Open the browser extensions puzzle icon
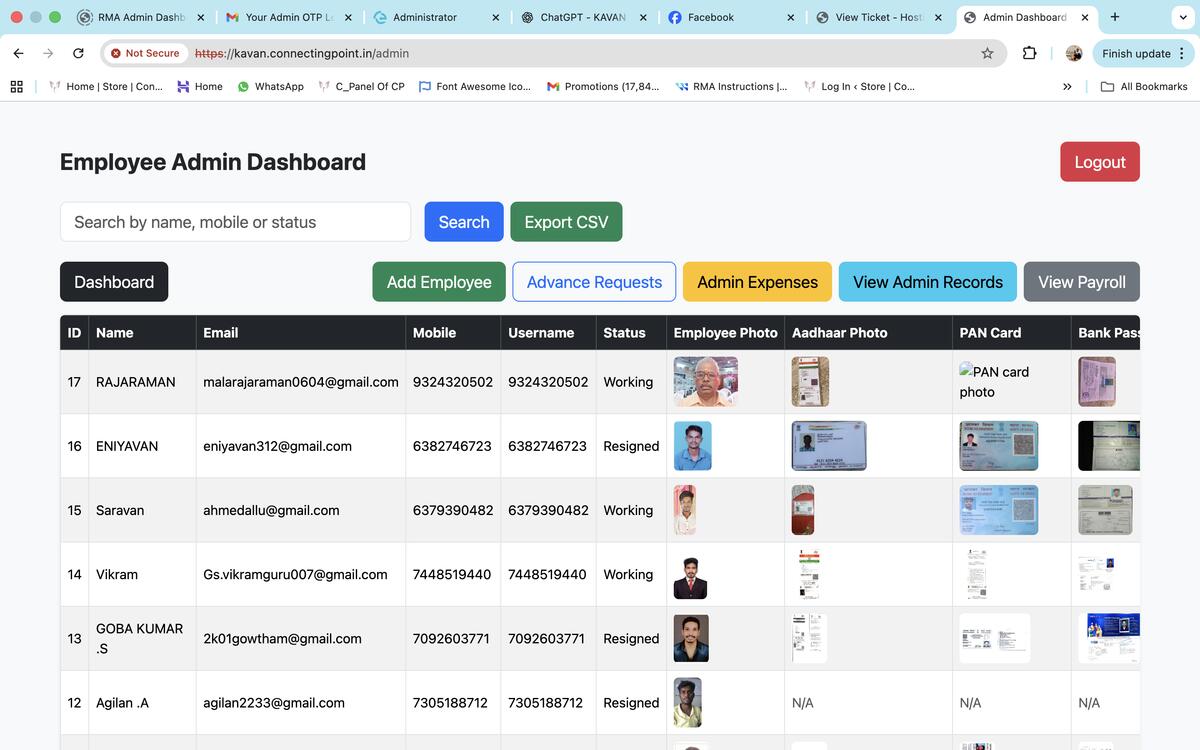 (1029, 53)
